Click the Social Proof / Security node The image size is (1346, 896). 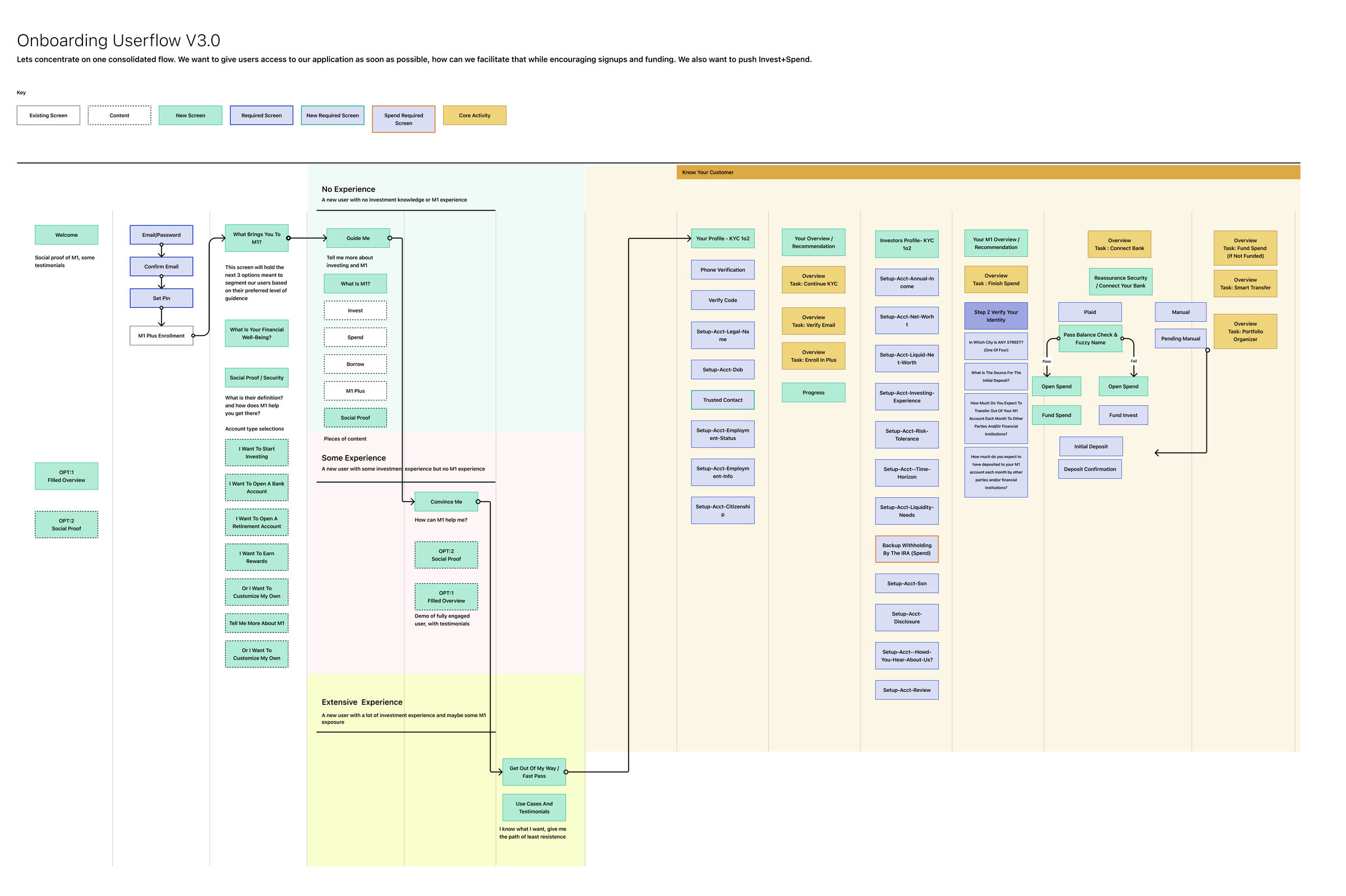[257, 377]
